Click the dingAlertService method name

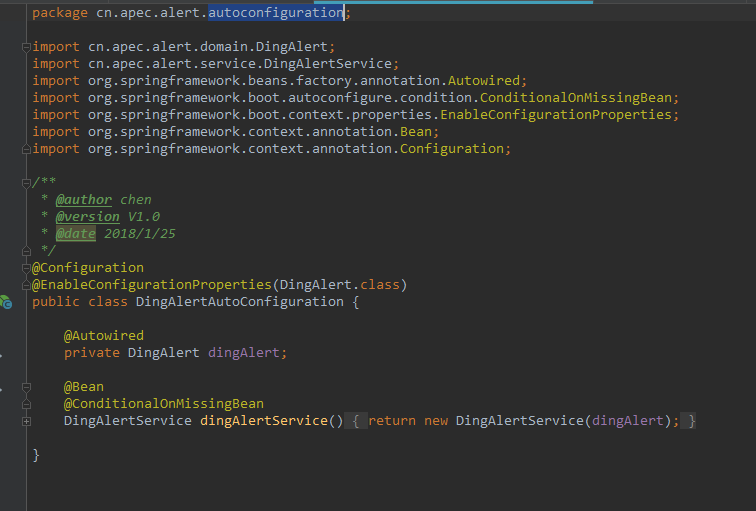tap(263, 421)
